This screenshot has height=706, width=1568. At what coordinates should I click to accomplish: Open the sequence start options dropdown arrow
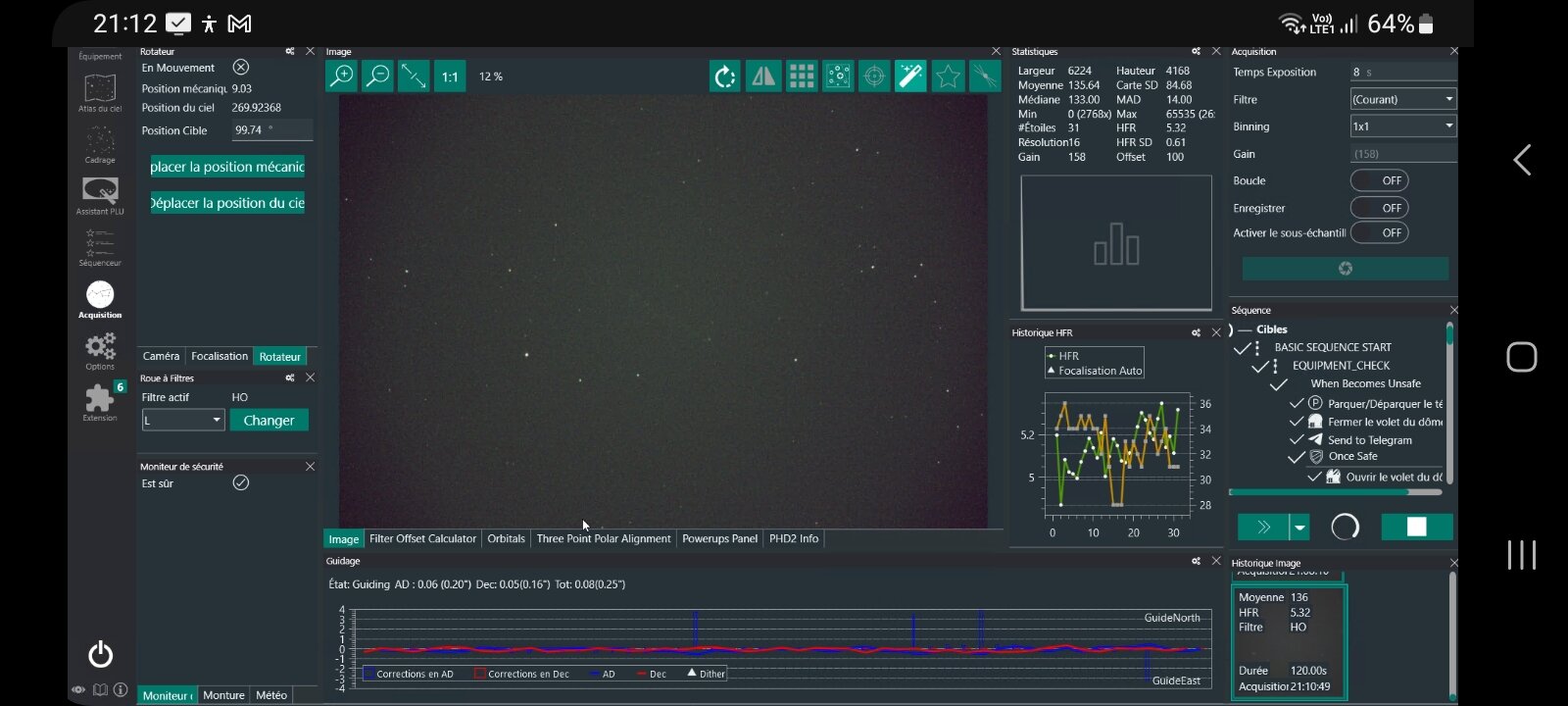pyautogui.click(x=1299, y=528)
